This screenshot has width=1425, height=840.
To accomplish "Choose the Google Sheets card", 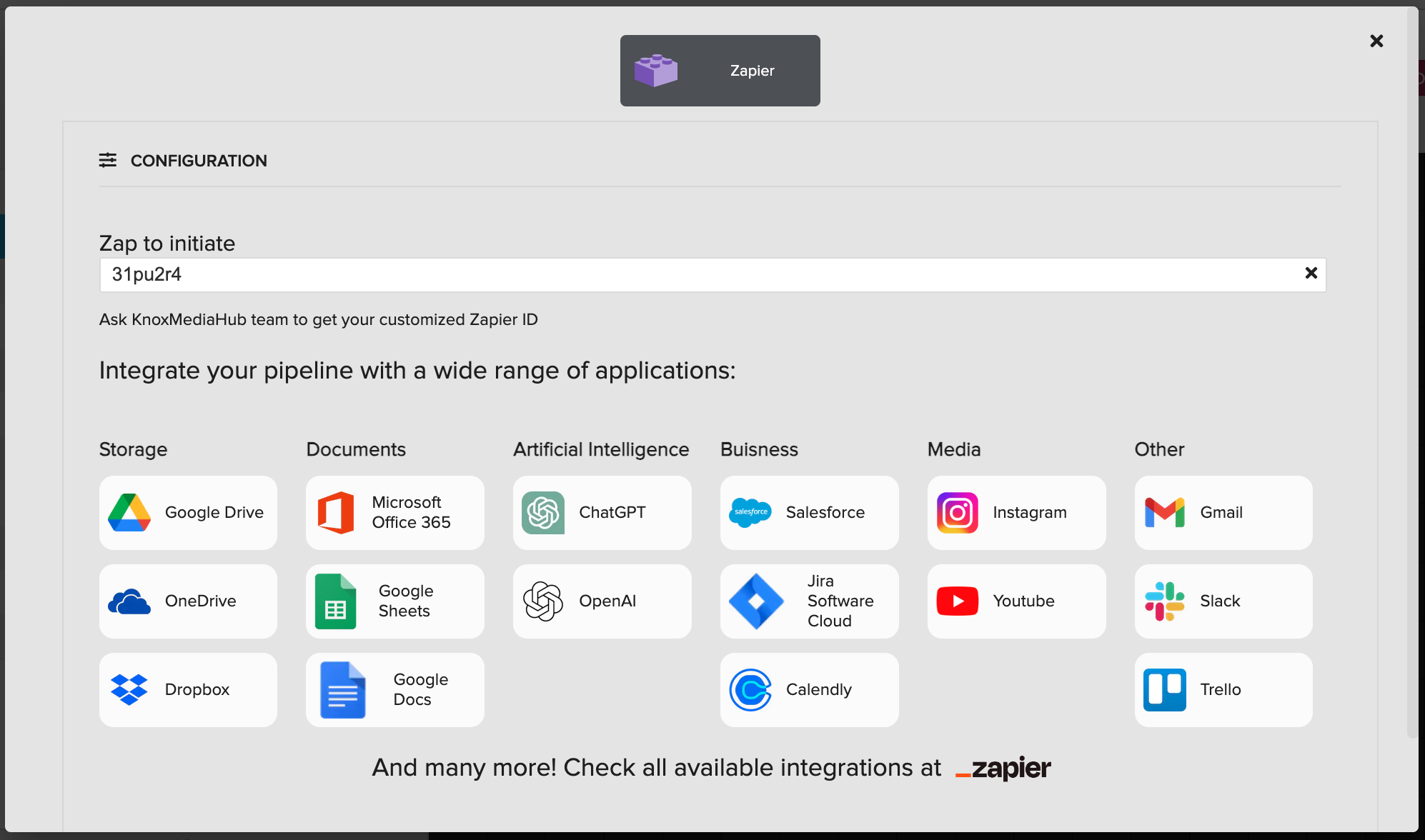I will (394, 601).
